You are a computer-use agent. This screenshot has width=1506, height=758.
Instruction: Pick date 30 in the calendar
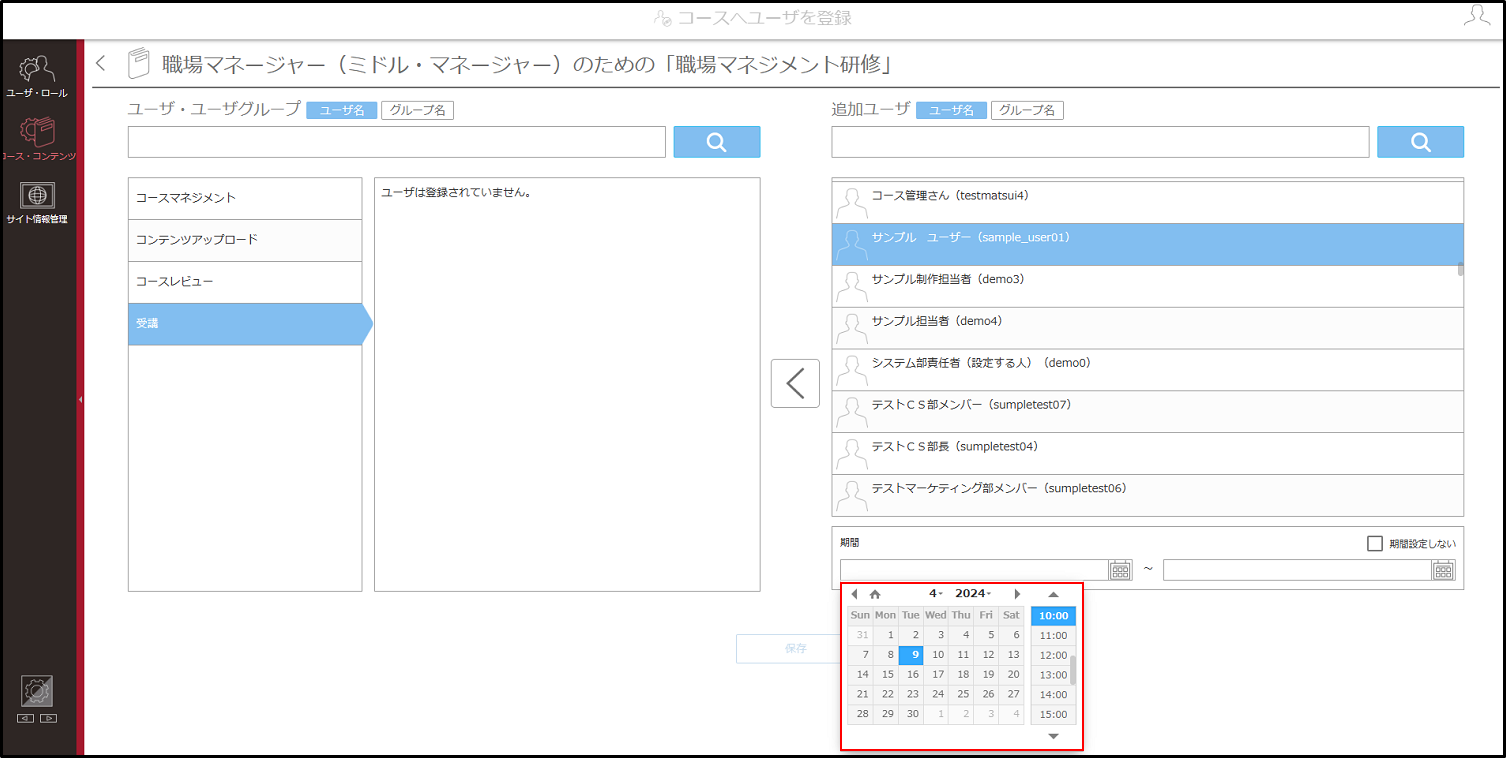[x=911, y=714]
